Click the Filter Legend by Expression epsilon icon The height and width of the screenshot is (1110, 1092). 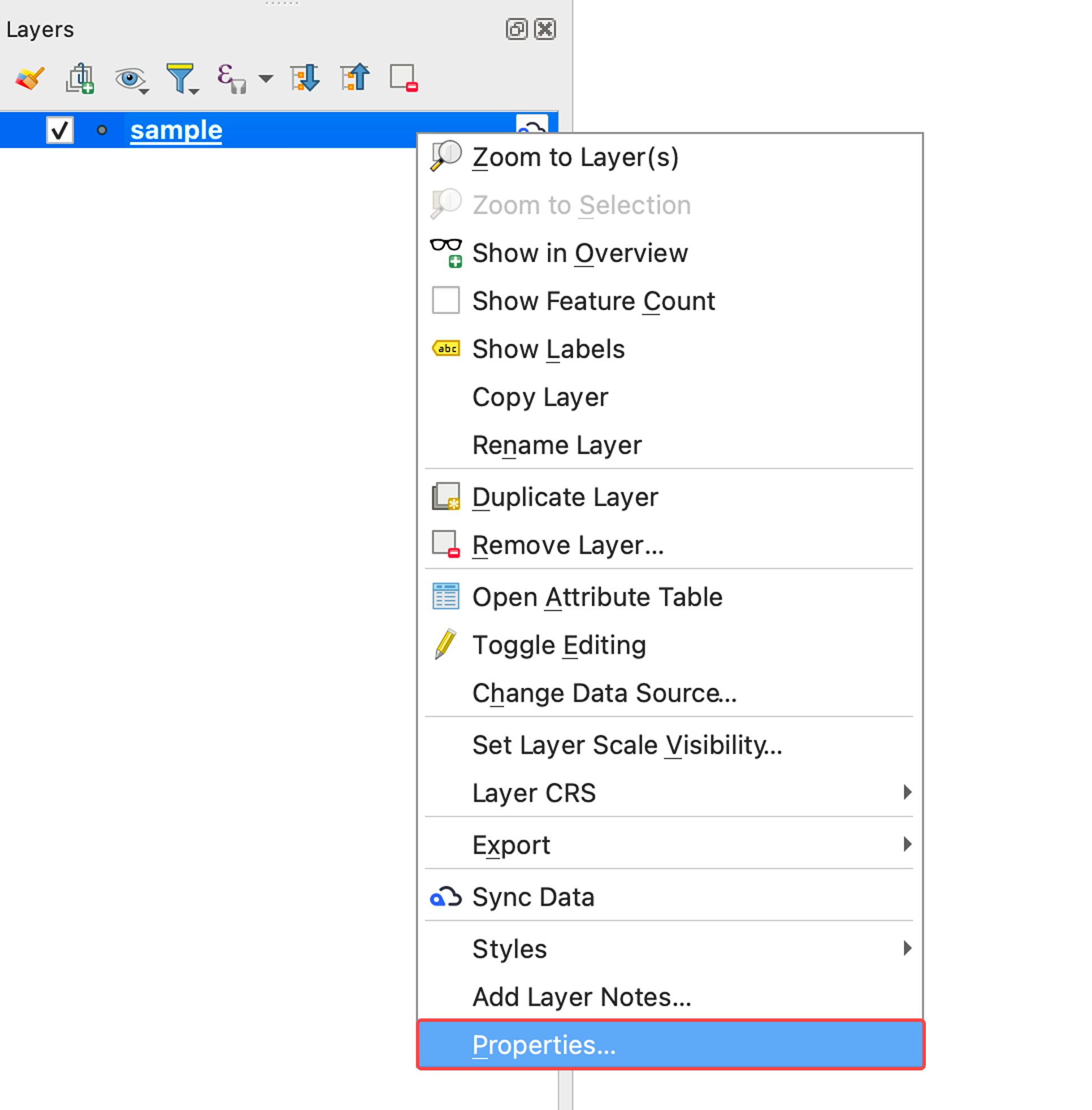click(231, 78)
